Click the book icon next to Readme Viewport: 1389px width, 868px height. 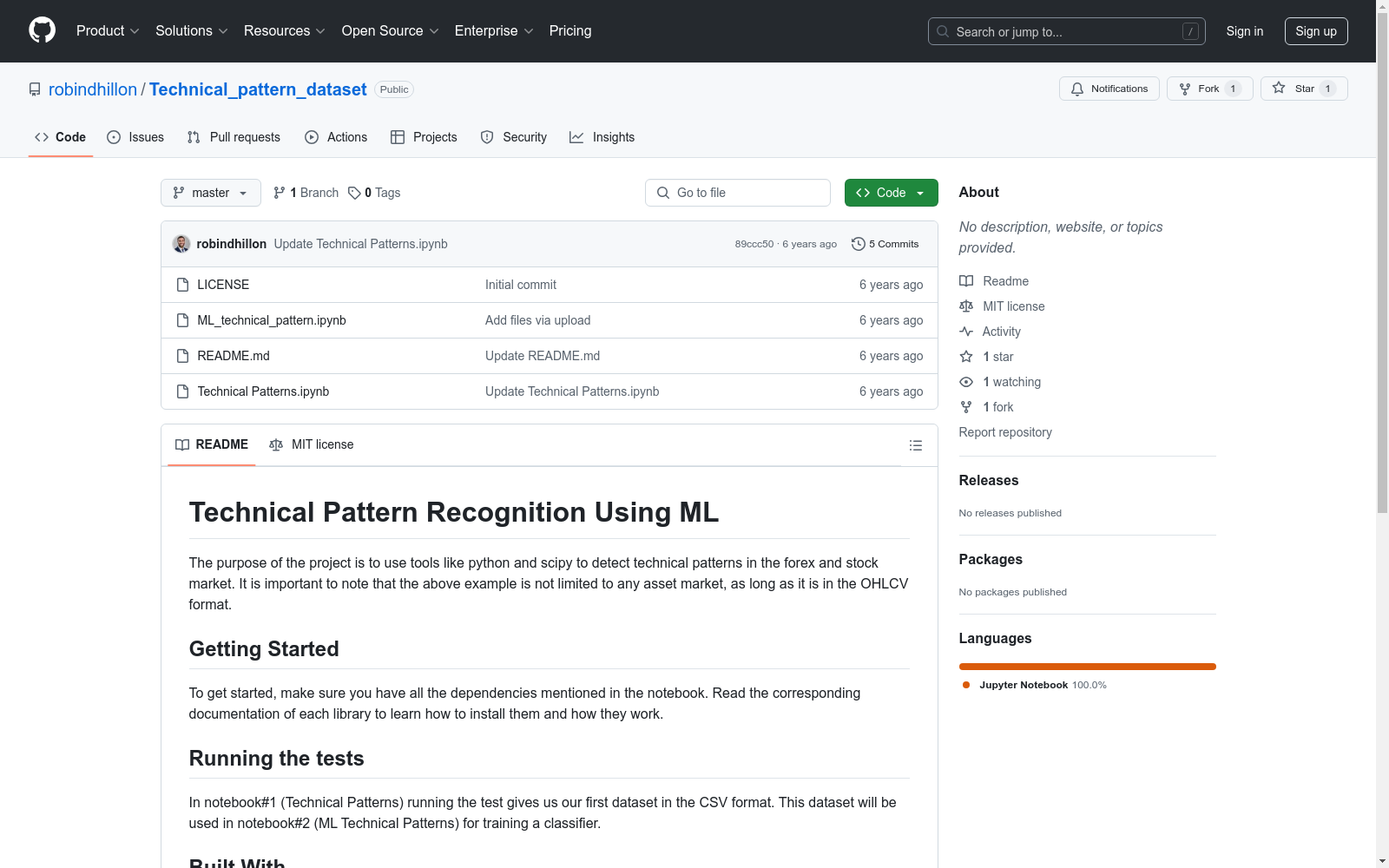pos(966,281)
